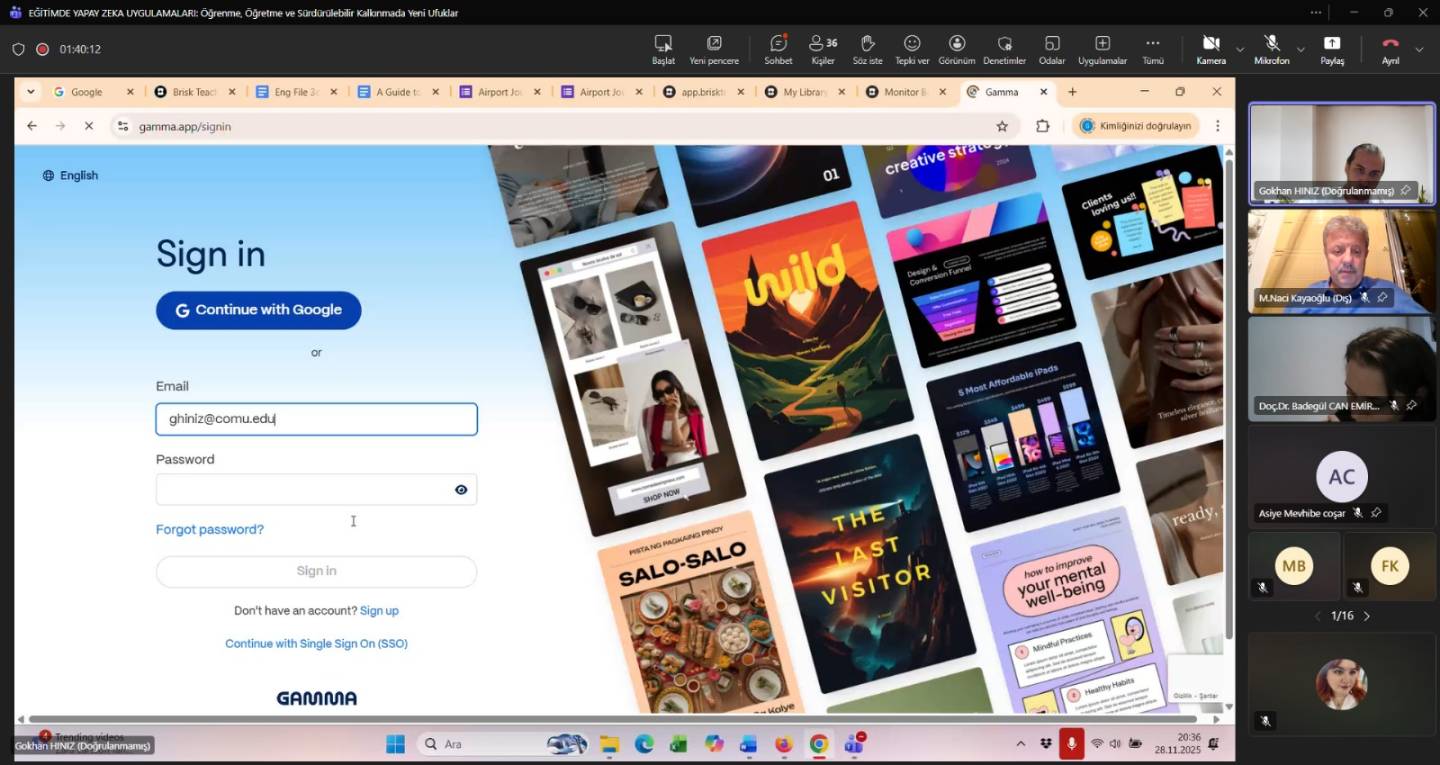
Task: Open the English language selector
Action: point(70,176)
